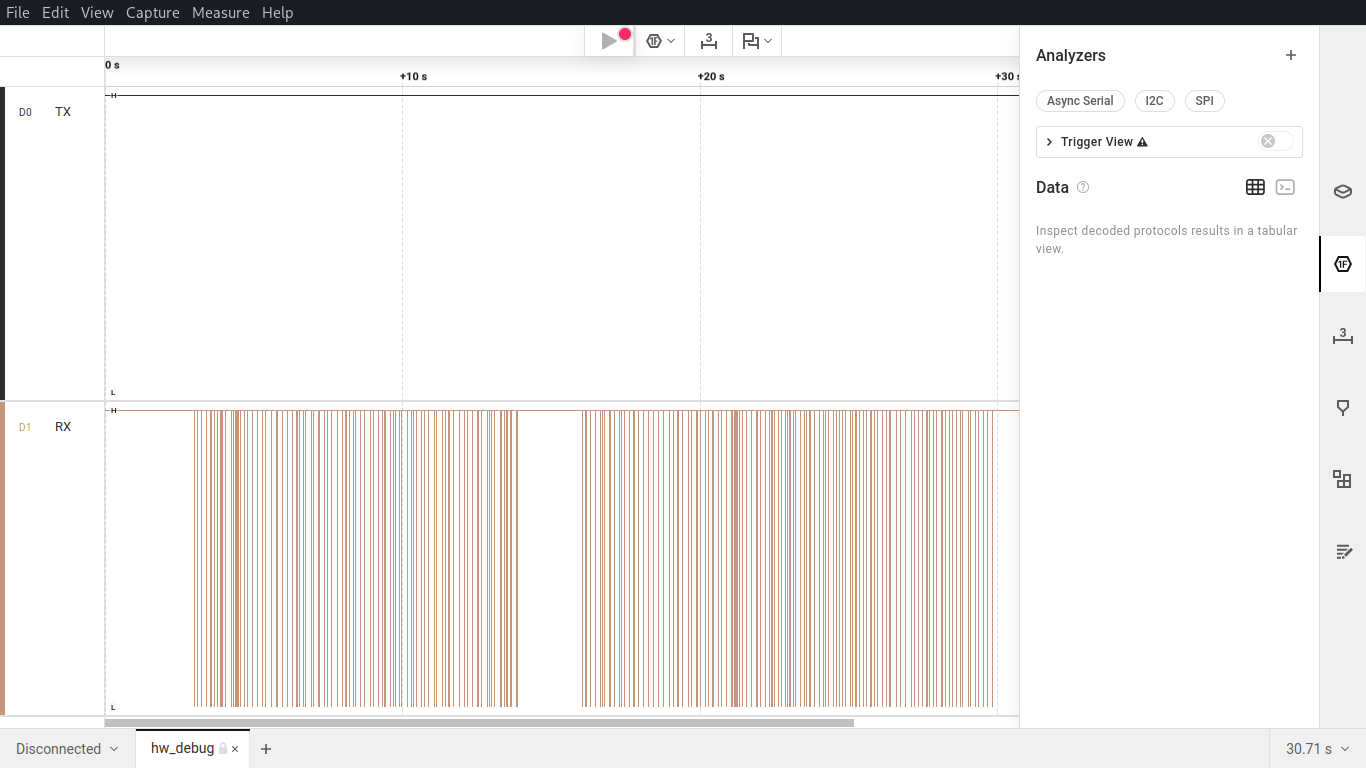The width and height of the screenshot is (1366, 768).
Task: Click the add analyzer plus icon
Action: (1290, 56)
